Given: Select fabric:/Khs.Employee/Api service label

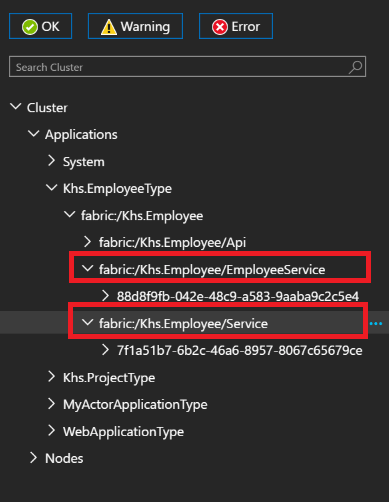Looking at the screenshot, I should point(172,243).
